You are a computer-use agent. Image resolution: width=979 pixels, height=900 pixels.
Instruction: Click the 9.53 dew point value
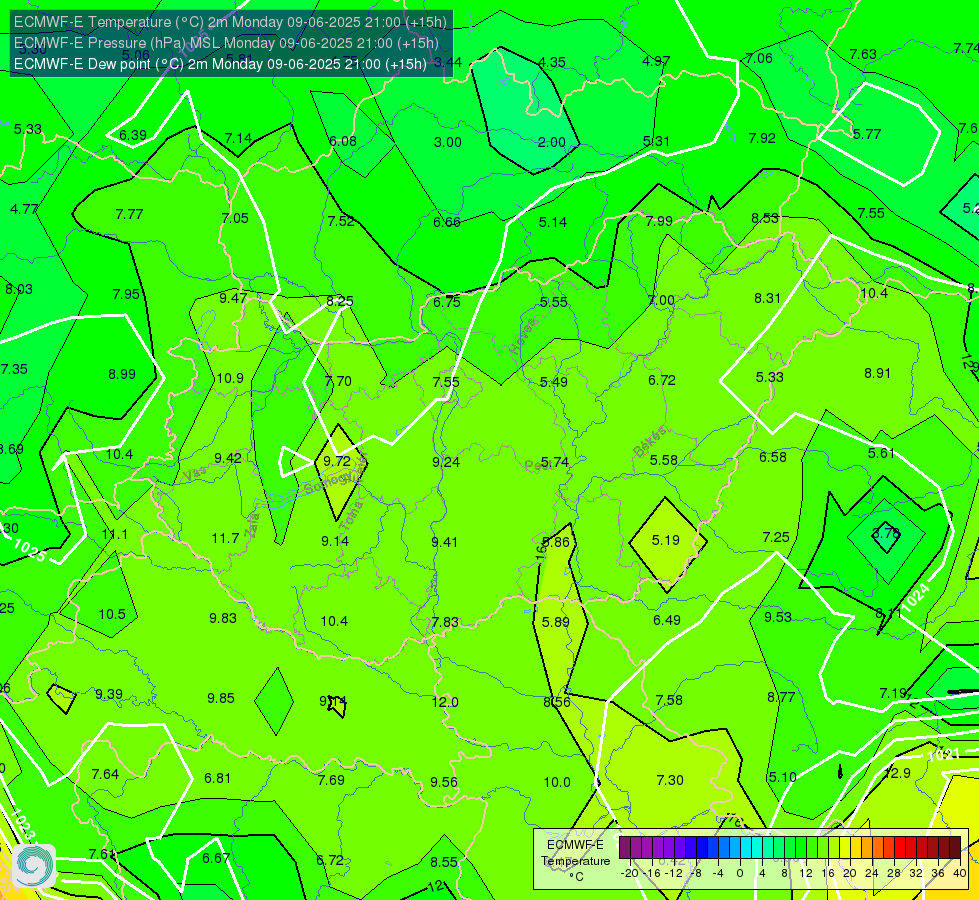click(x=778, y=617)
